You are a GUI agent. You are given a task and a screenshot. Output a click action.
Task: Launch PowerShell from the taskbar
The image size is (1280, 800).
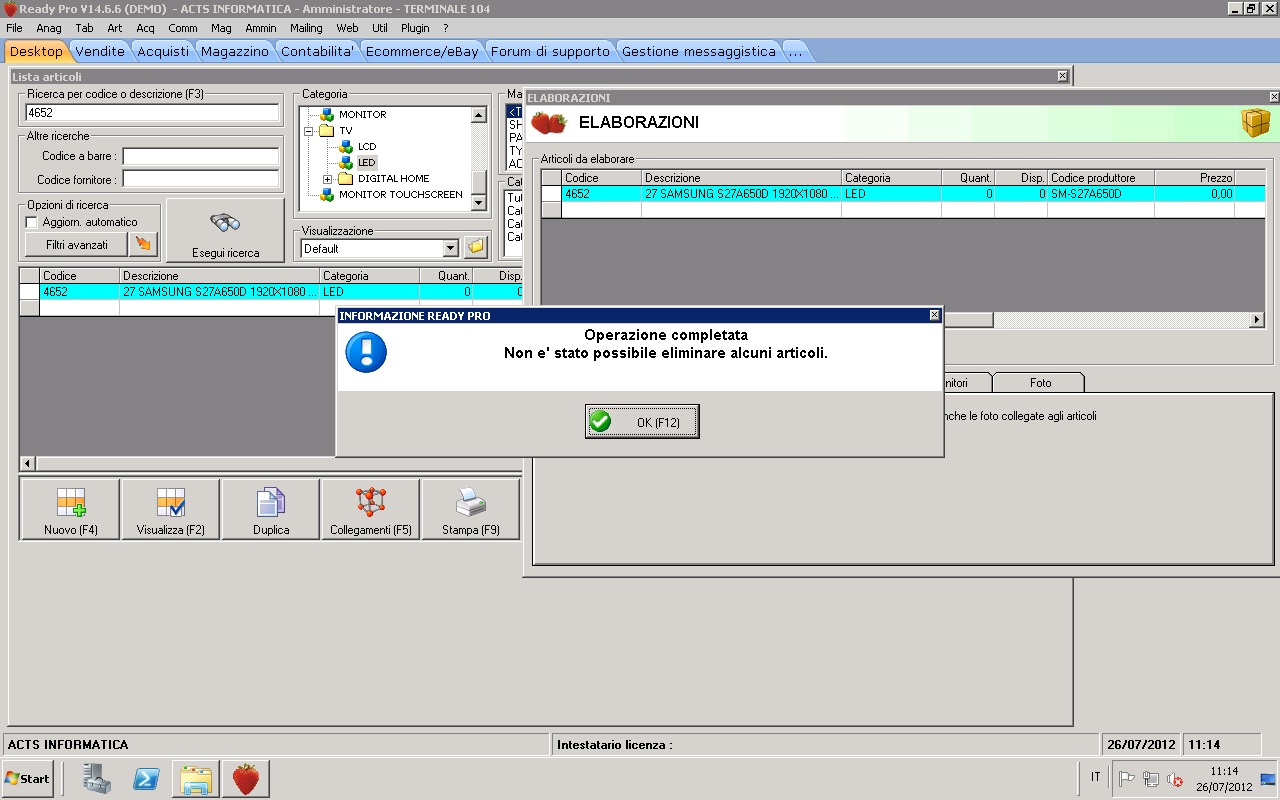click(x=146, y=778)
